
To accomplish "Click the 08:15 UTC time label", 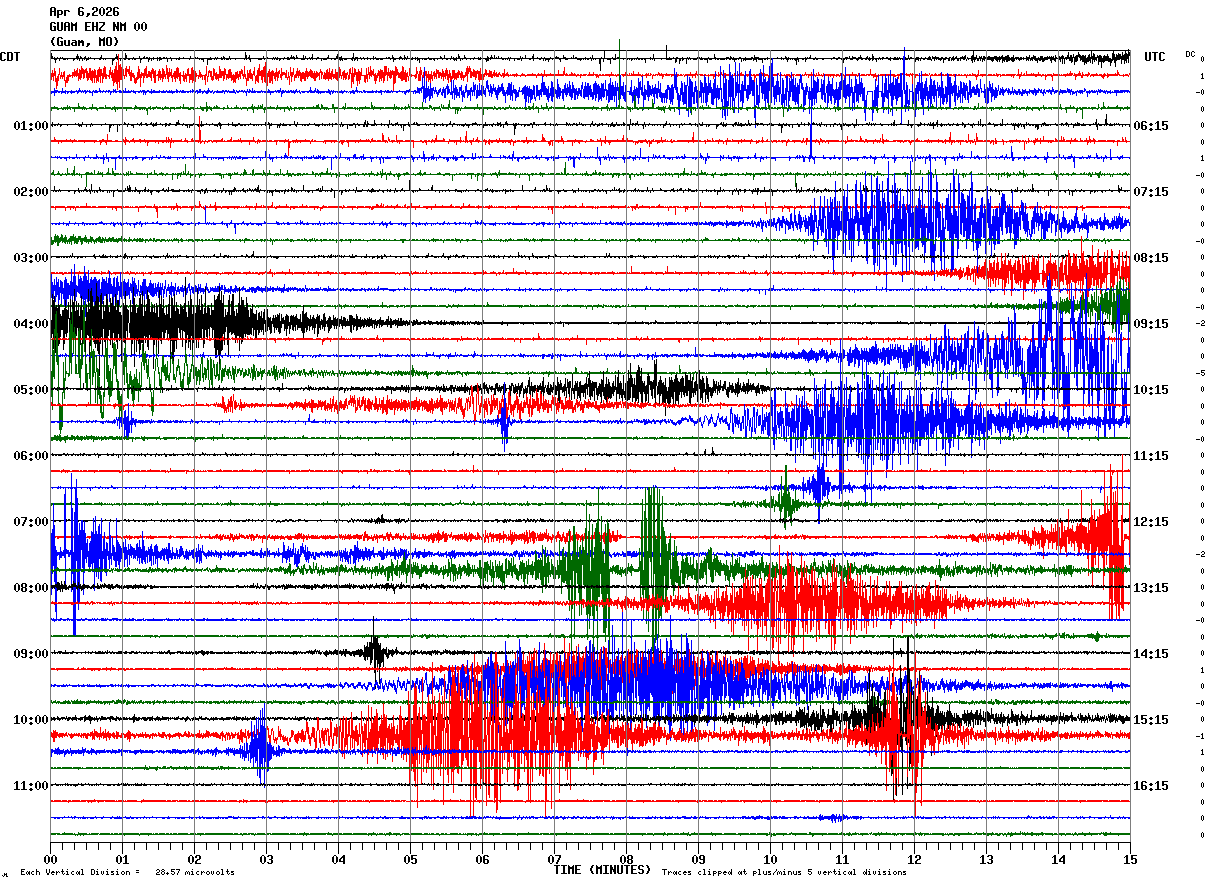I will click(1152, 258).
